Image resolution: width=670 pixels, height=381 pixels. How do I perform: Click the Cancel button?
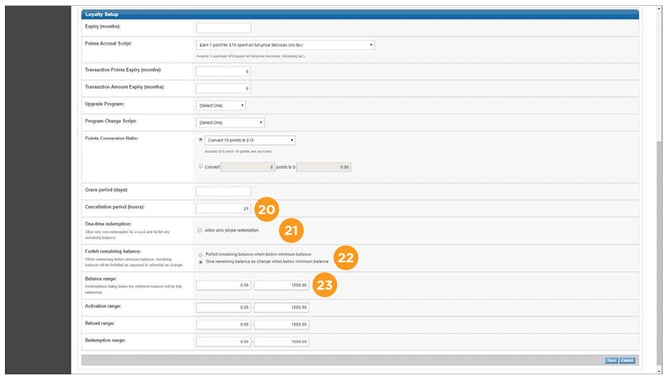point(627,360)
